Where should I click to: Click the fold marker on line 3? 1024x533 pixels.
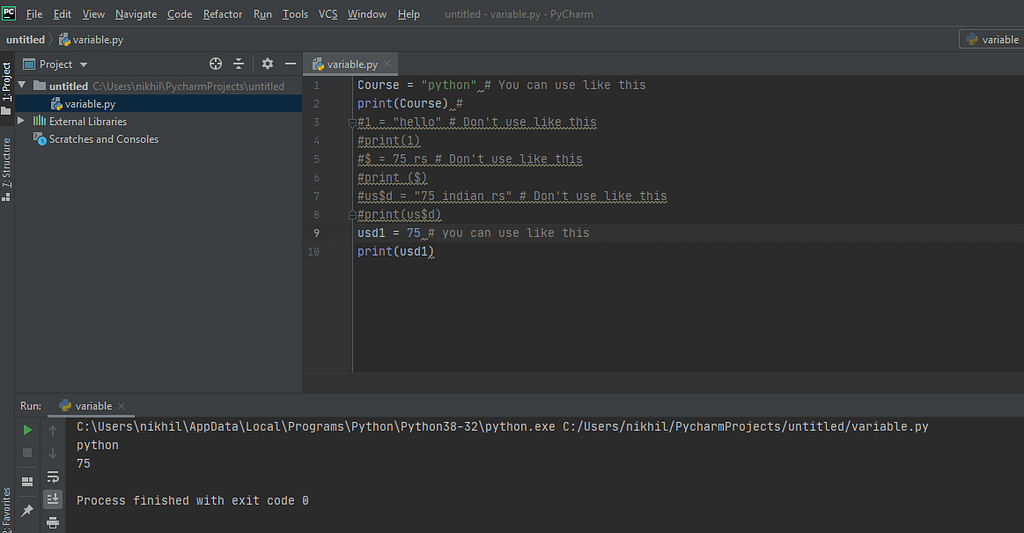coord(352,122)
